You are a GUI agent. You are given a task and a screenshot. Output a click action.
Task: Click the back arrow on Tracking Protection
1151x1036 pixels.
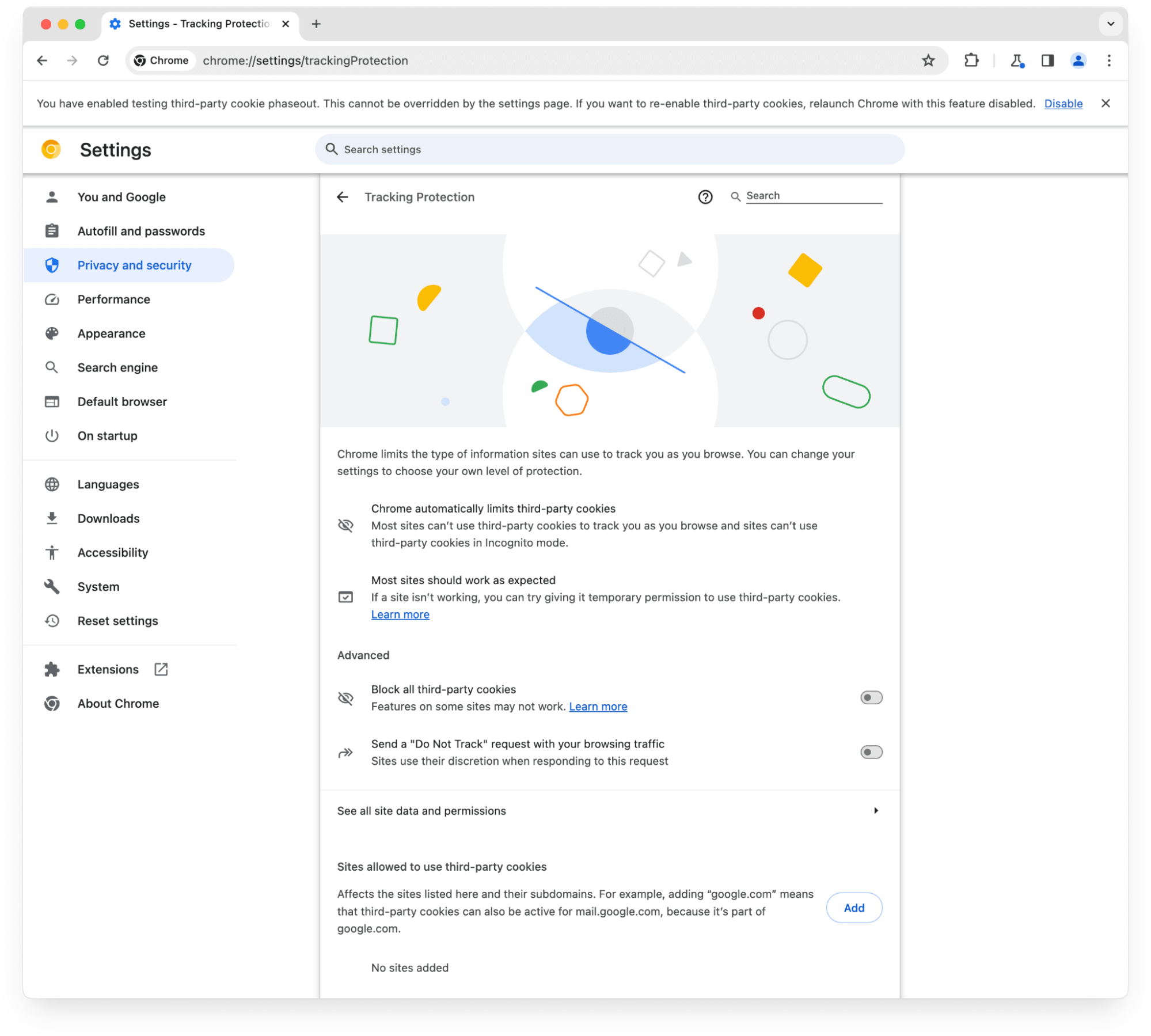(345, 197)
